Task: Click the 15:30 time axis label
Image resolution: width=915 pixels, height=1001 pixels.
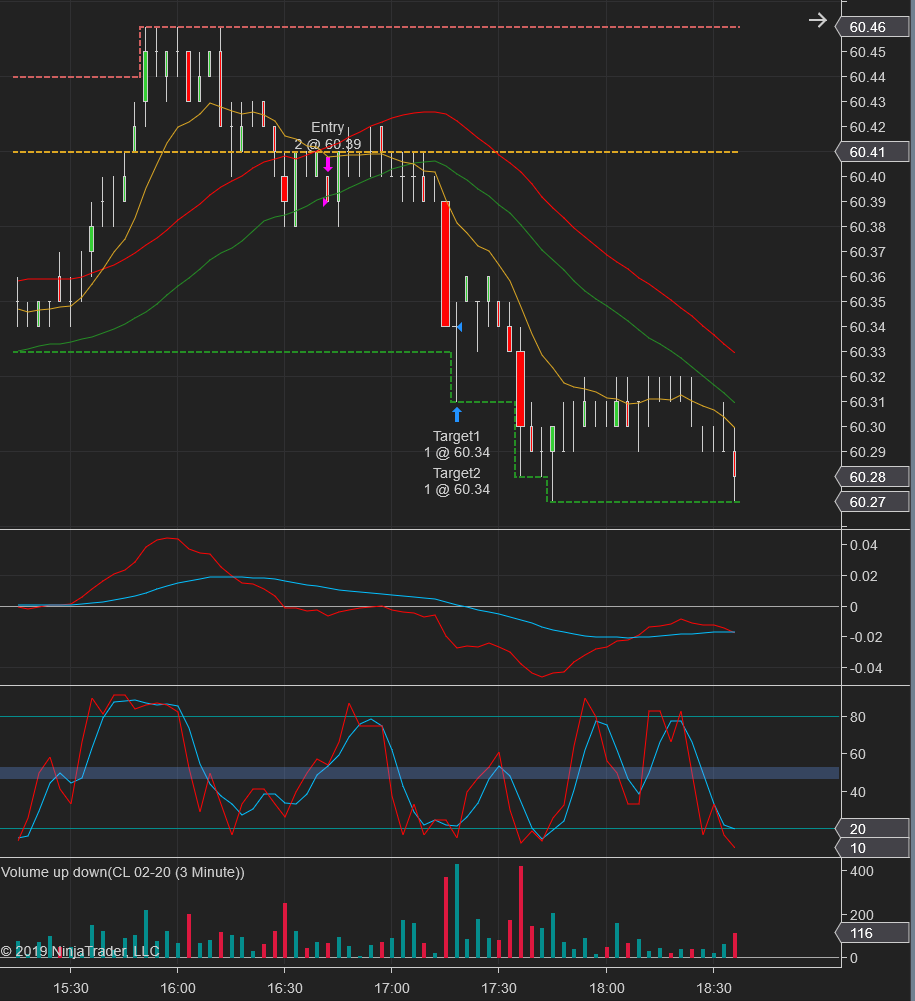Action: [71, 988]
